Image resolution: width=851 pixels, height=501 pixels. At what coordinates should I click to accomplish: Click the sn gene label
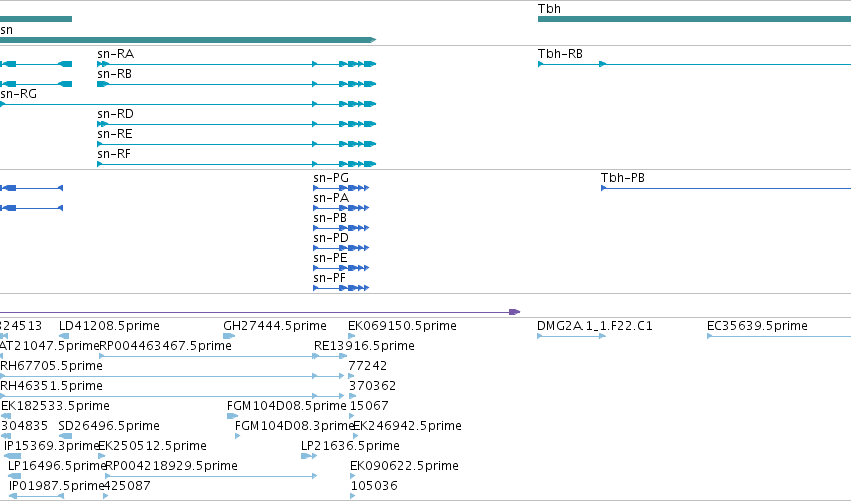click(x=6, y=30)
